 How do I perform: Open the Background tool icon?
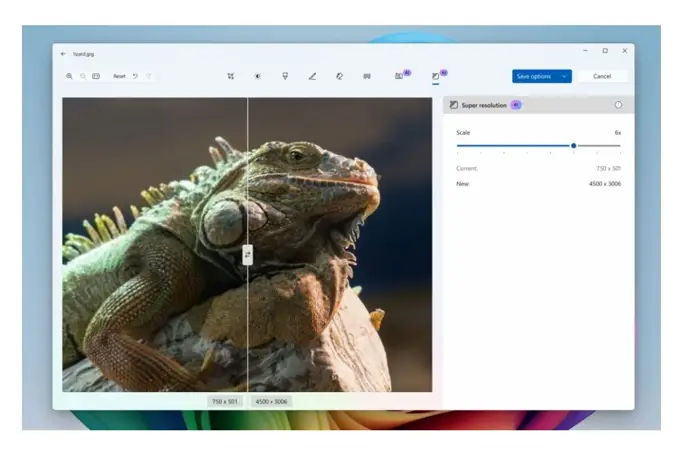367,76
